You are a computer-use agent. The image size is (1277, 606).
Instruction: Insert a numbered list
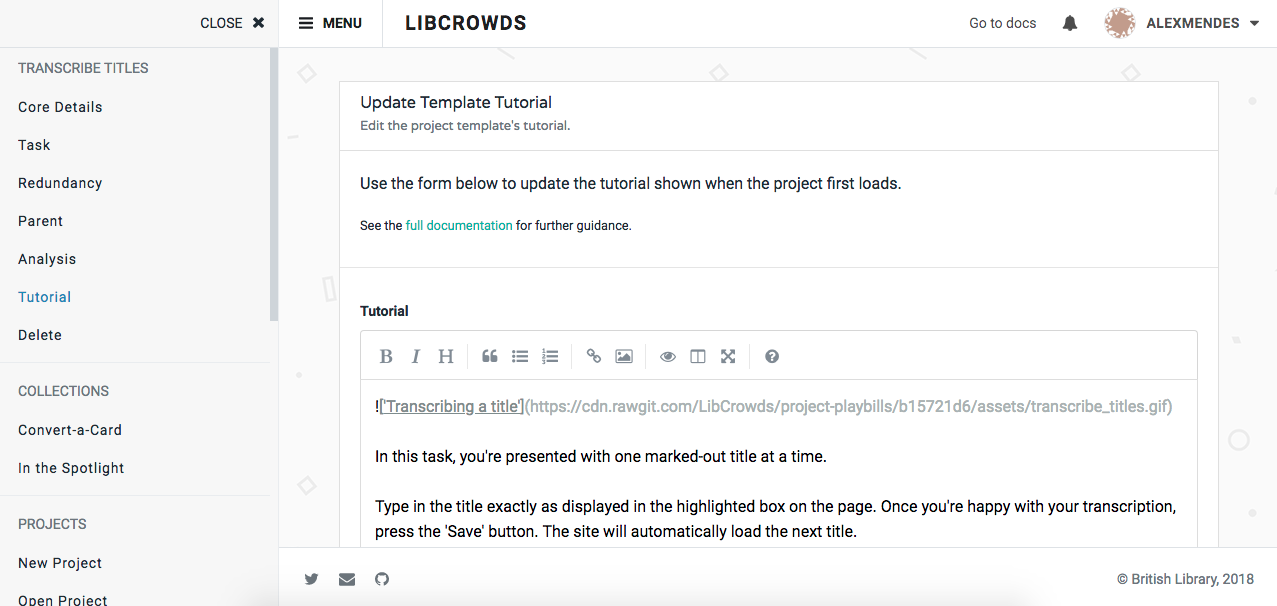(x=549, y=356)
